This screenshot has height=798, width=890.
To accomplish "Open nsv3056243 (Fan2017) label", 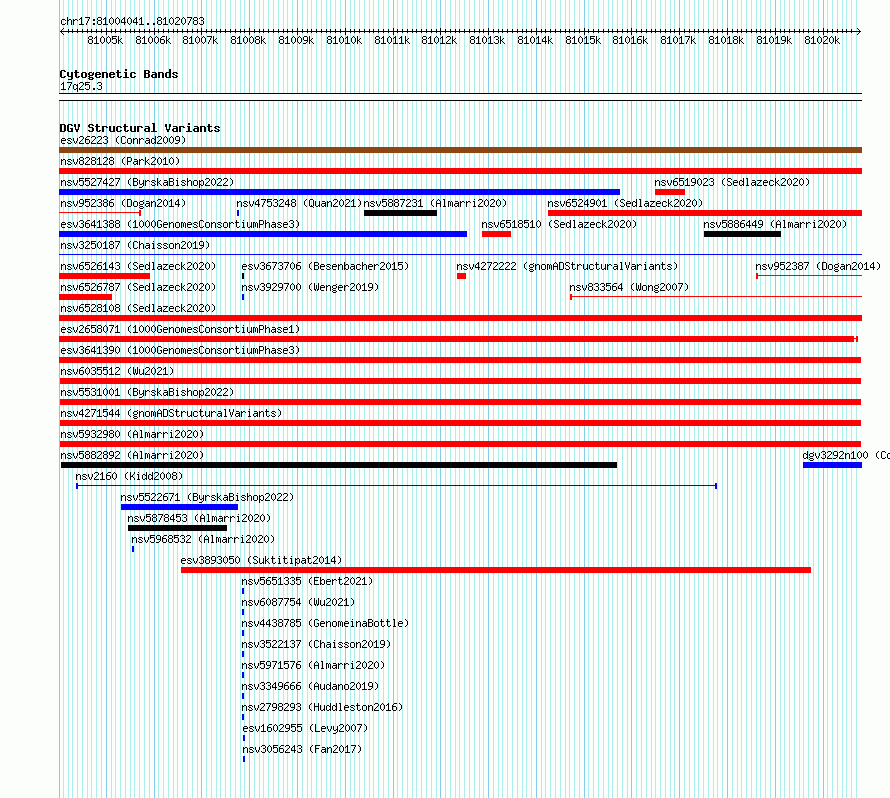I will coord(302,749).
